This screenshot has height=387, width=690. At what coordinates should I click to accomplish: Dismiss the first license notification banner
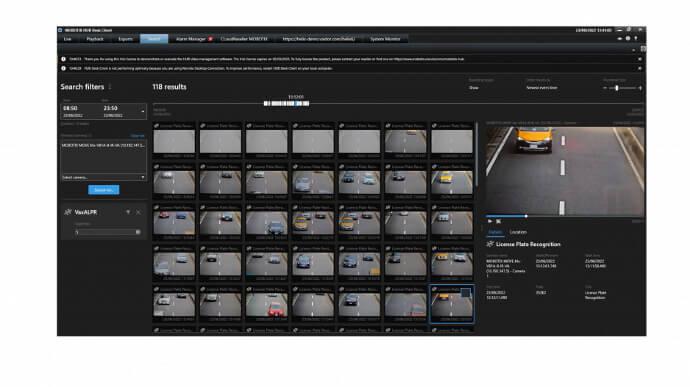tap(639, 59)
